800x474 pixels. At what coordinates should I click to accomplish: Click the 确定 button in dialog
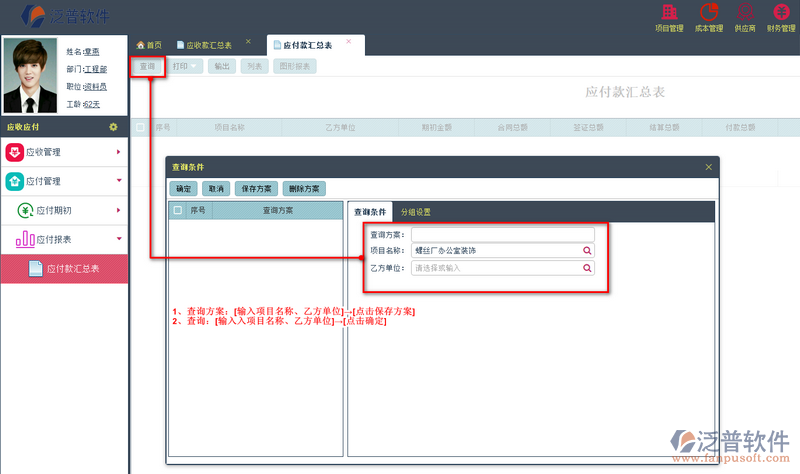[x=184, y=189]
